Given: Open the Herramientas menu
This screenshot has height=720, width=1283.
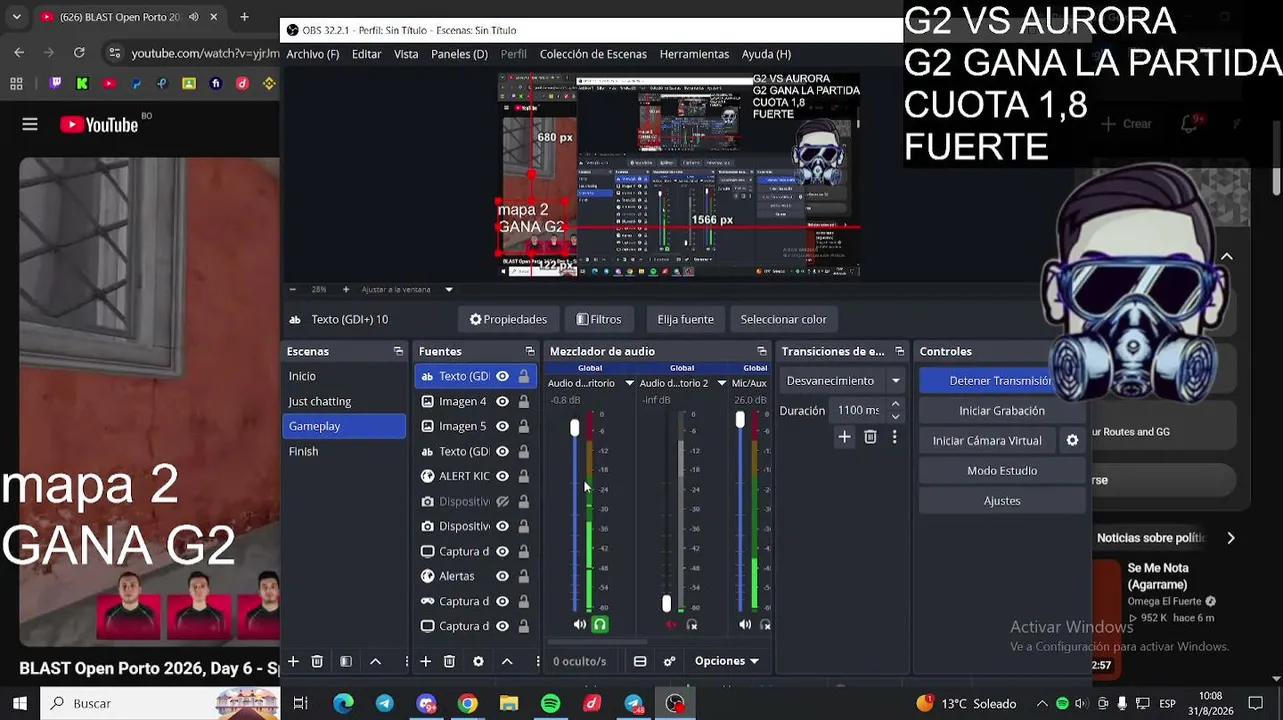Looking at the screenshot, I should point(694,54).
